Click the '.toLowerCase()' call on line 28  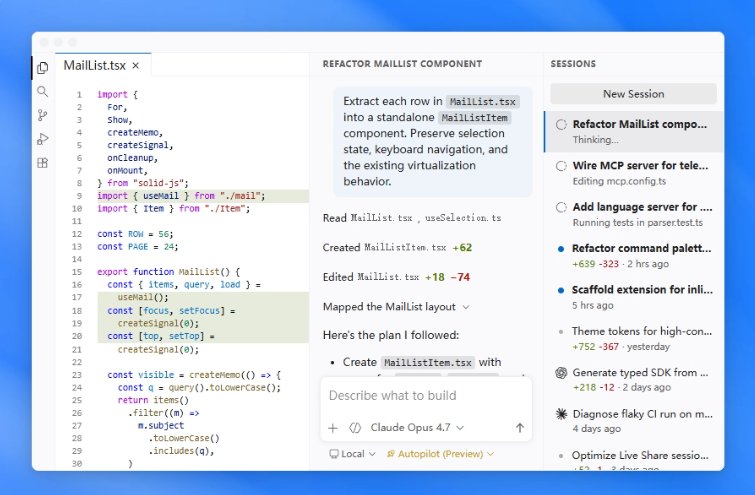184,438
